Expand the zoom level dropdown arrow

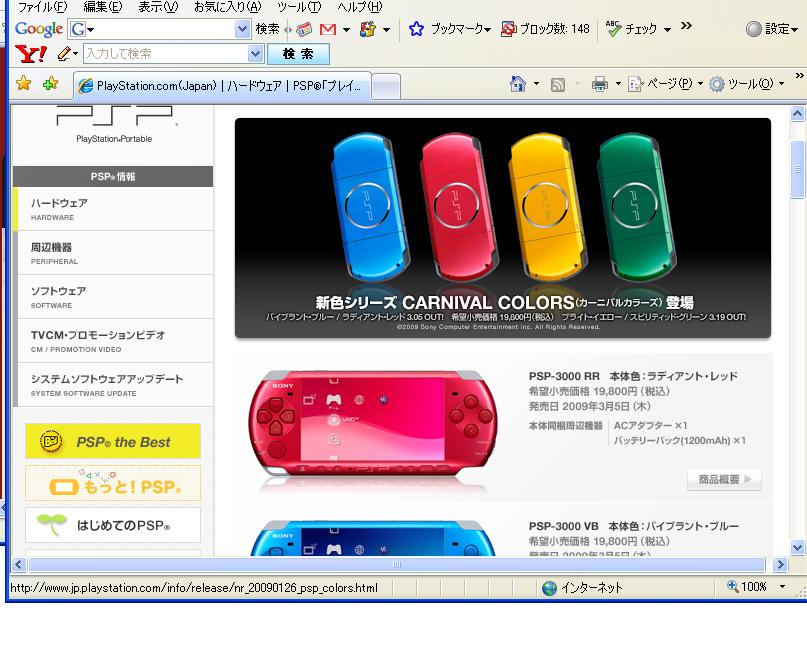(x=783, y=587)
